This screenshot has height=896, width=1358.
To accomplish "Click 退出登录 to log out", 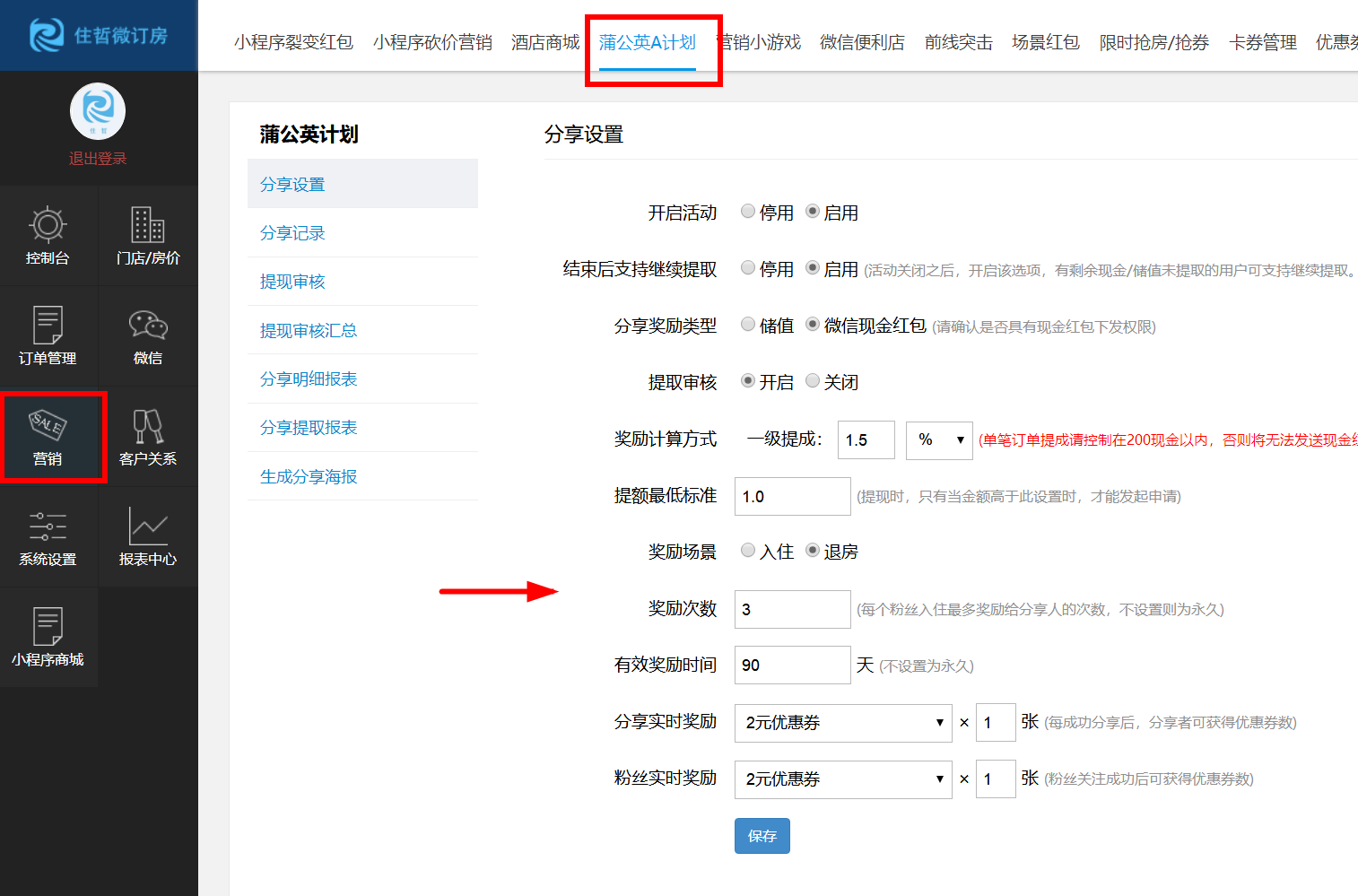I will coord(98,158).
